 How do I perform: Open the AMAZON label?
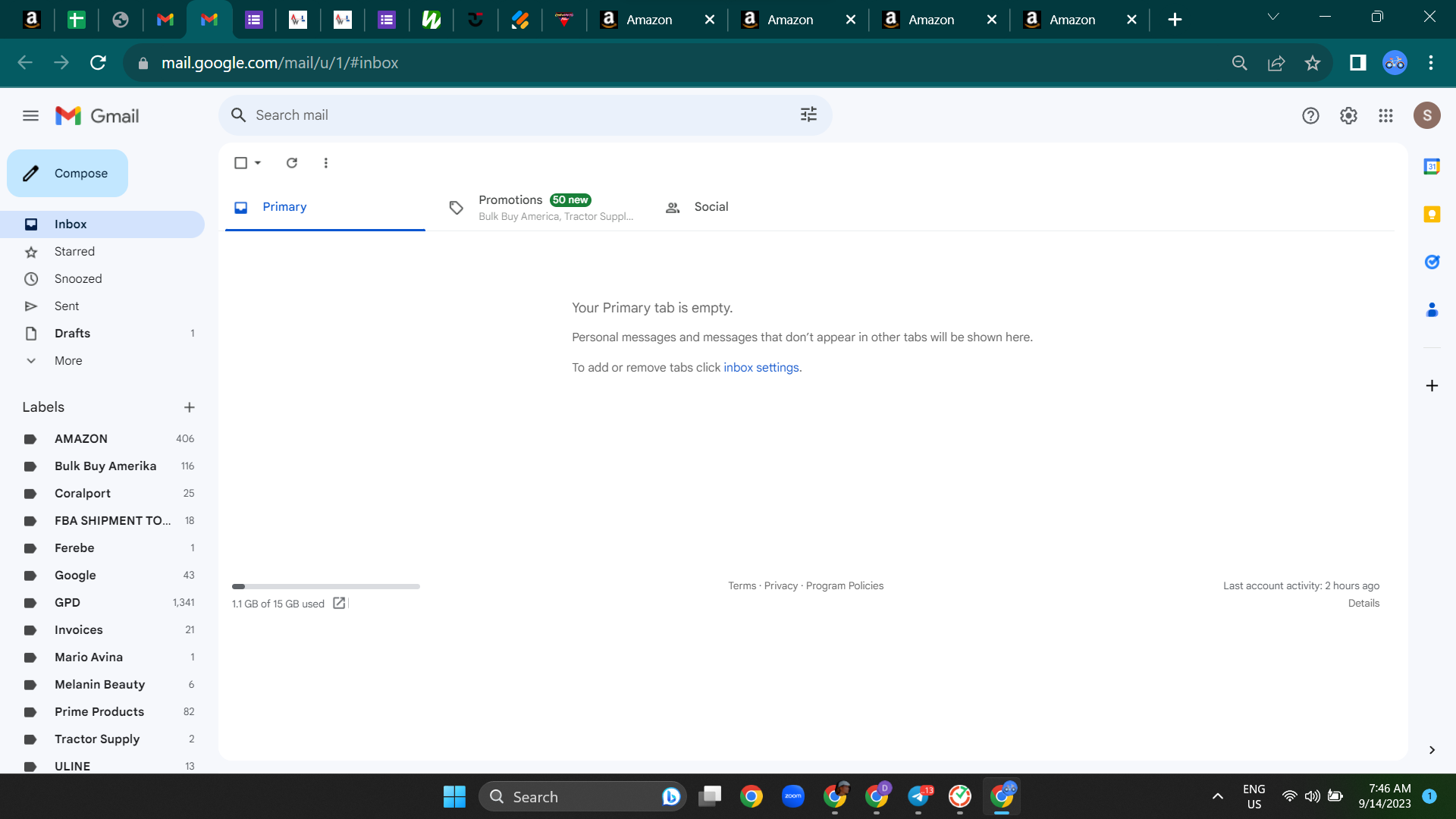[x=102, y=439]
